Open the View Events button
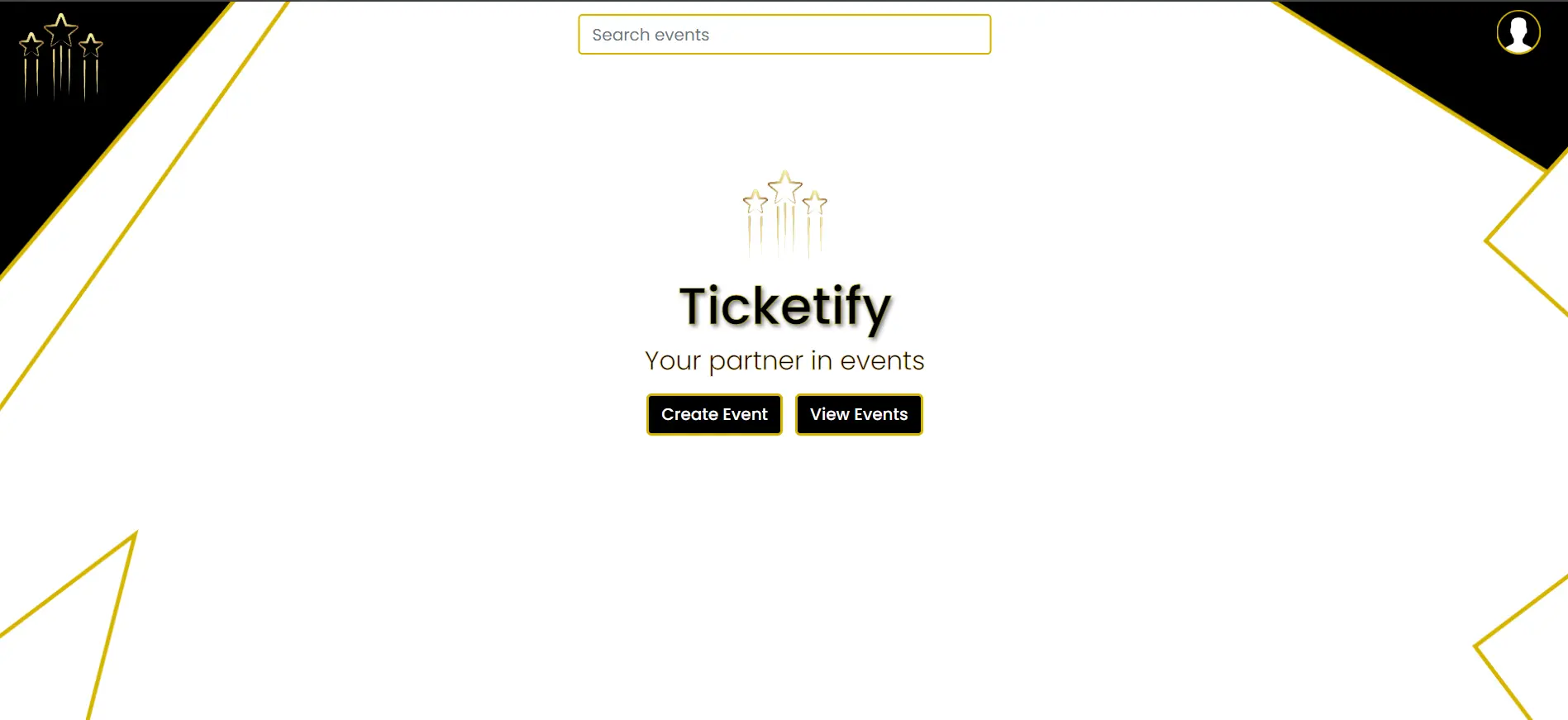Viewport: 1568px width, 720px height. pos(859,414)
